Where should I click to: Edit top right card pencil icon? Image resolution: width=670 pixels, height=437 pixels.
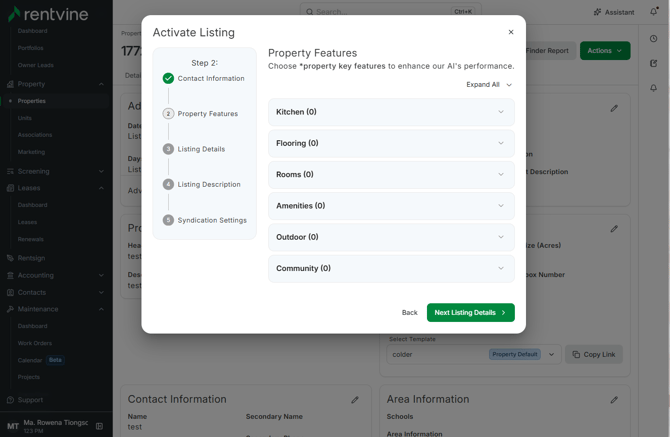click(614, 109)
